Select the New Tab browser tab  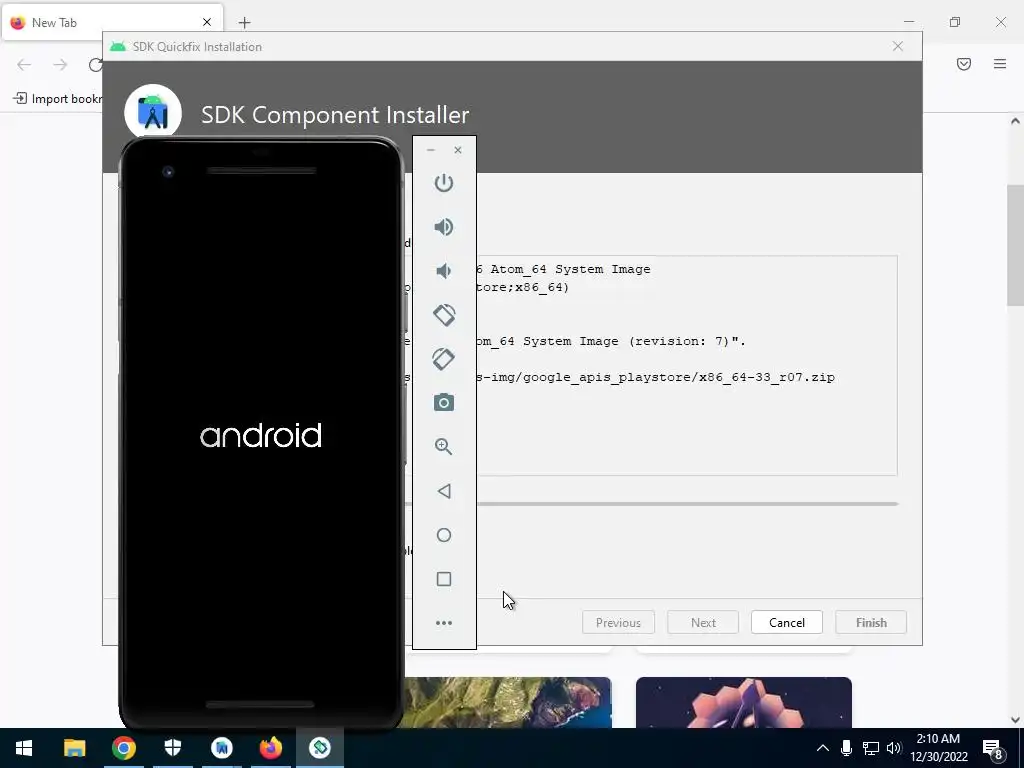pos(112,22)
